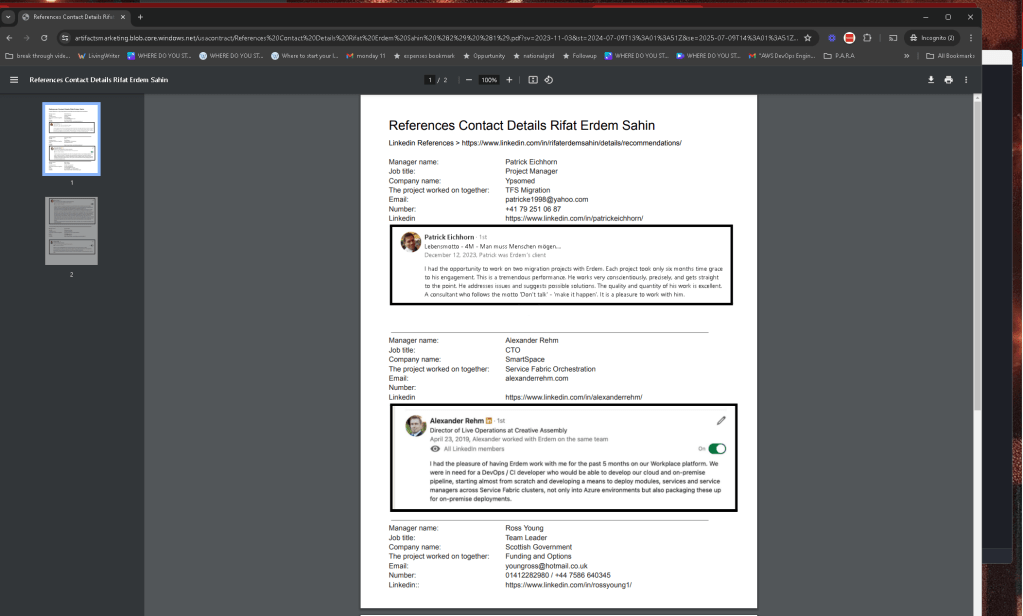Open PDF viewer more actions menu
The width and height of the screenshot is (1023, 616).
coord(966,80)
